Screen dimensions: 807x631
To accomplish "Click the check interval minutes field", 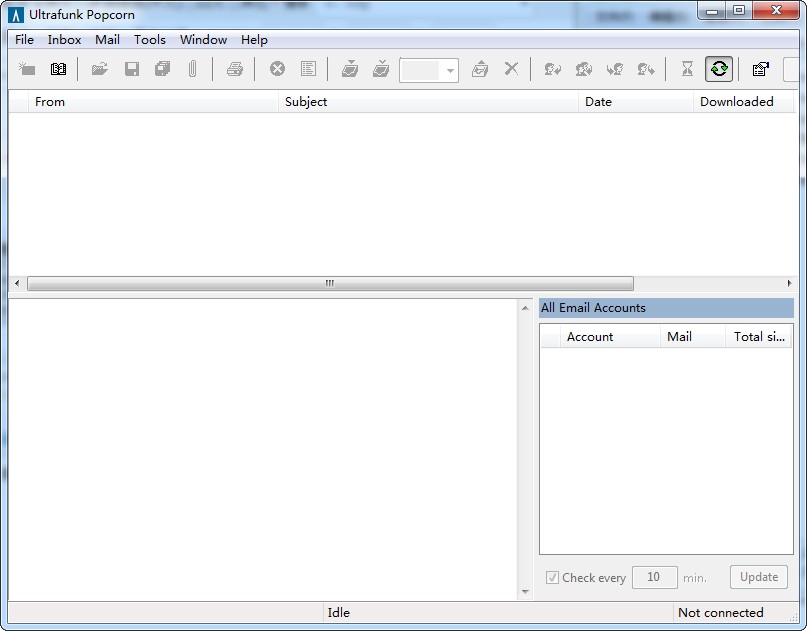I will point(655,577).
